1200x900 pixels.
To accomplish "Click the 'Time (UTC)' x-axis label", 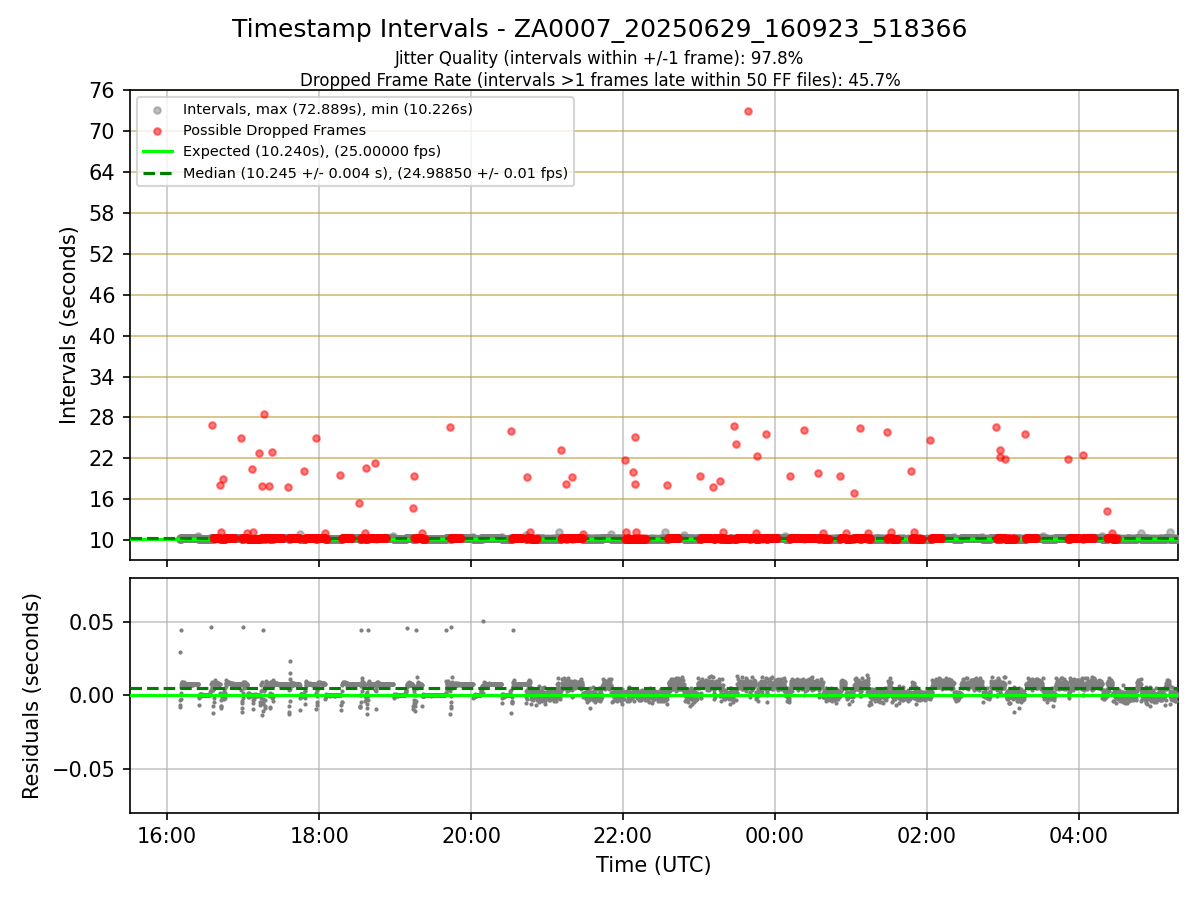I will [x=653, y=865].
